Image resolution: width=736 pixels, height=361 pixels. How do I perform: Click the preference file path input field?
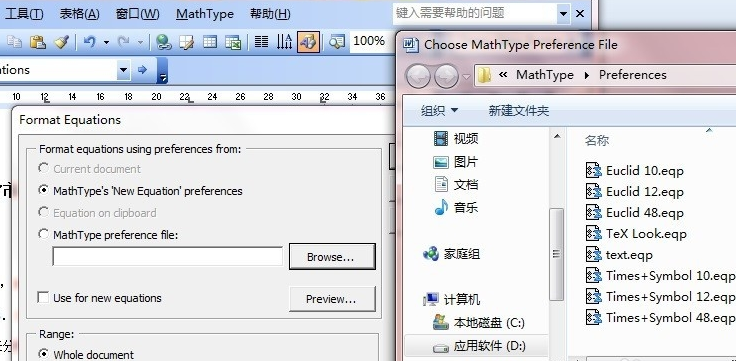pos(168,256)
